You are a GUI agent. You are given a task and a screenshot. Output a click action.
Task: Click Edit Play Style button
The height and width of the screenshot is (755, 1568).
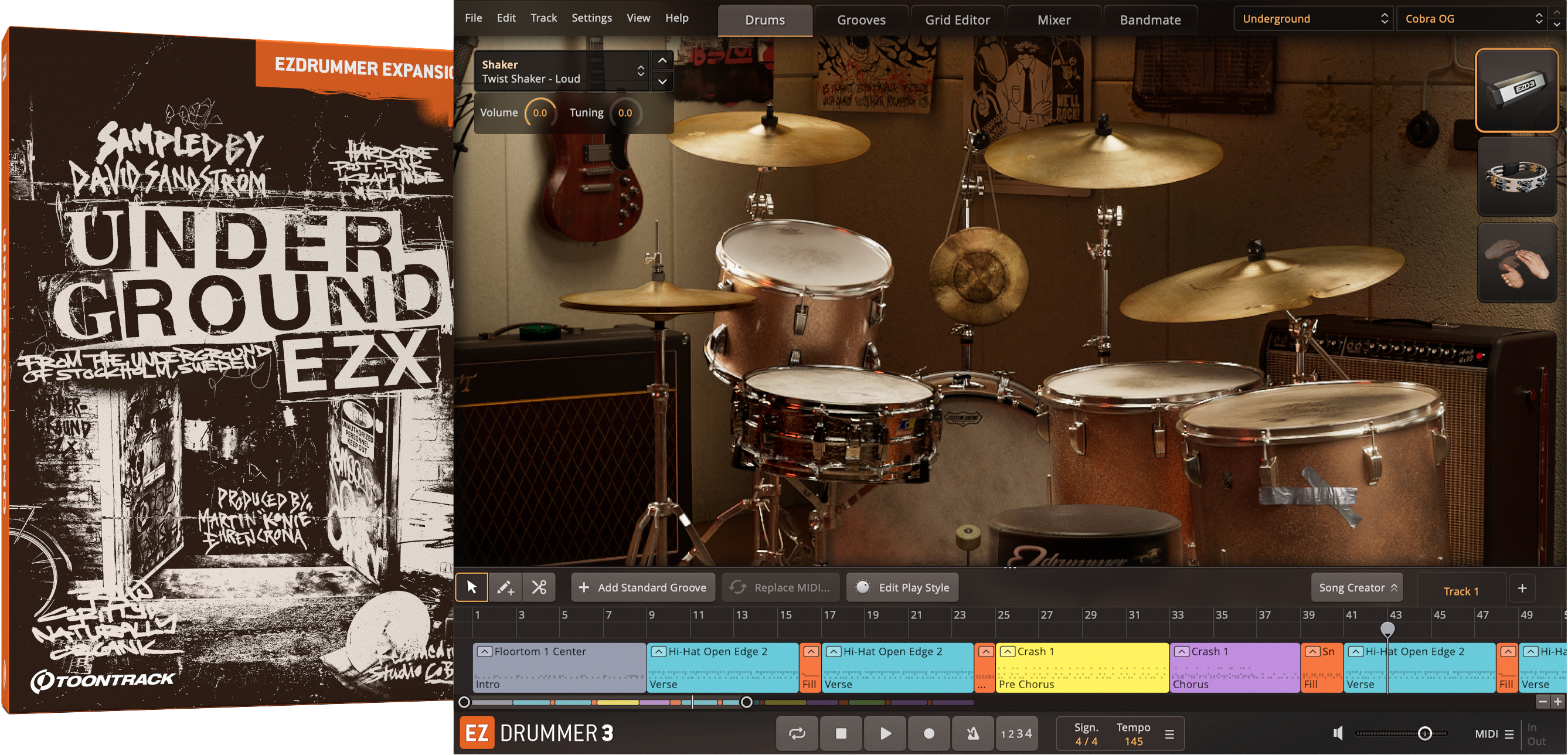[903, 587]
